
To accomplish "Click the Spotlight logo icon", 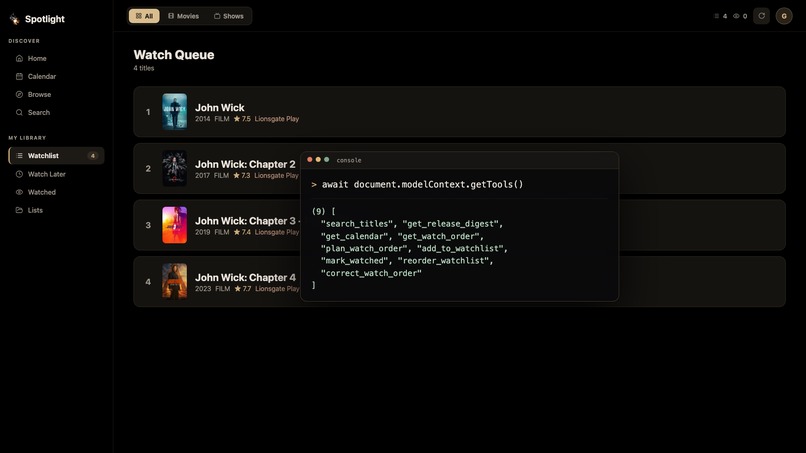I will pyautogui.click(x=14, y=19).
